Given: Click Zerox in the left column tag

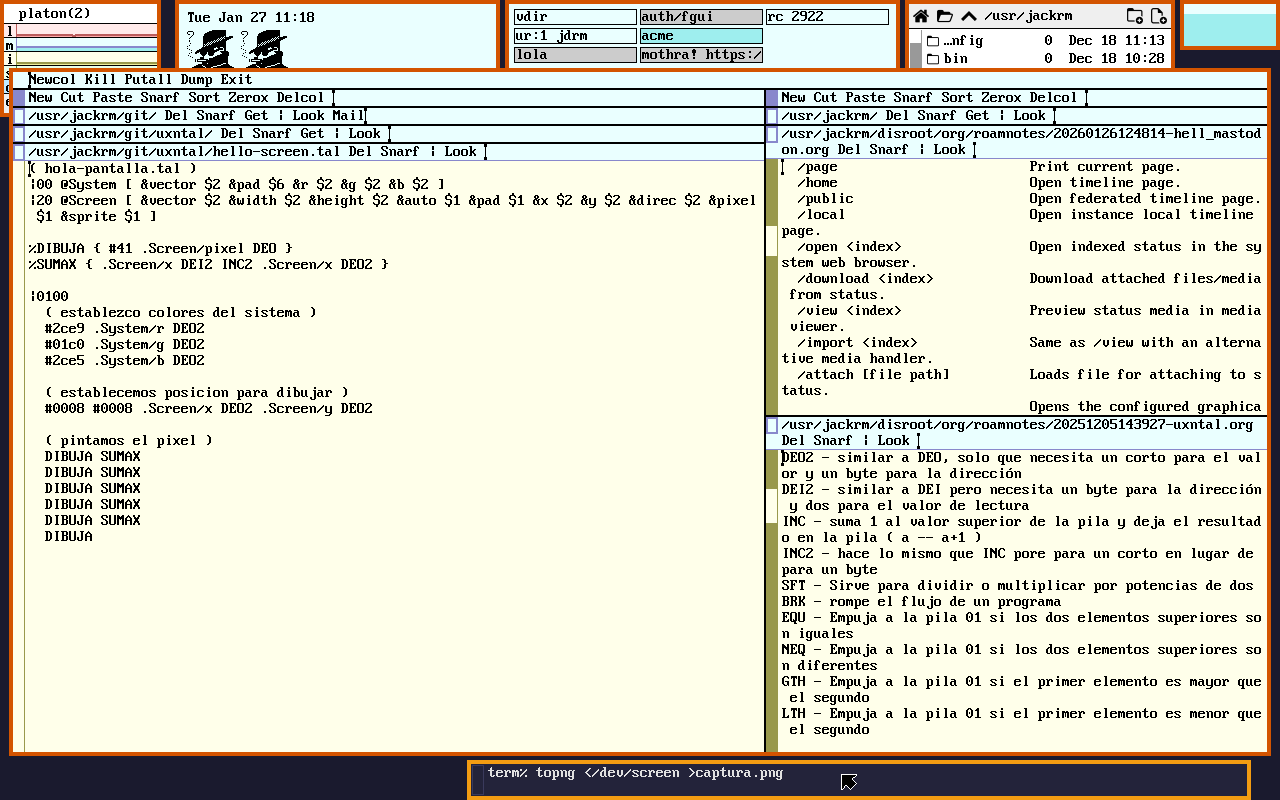Looking at the screenshot, I should click(x=248, y=98).
